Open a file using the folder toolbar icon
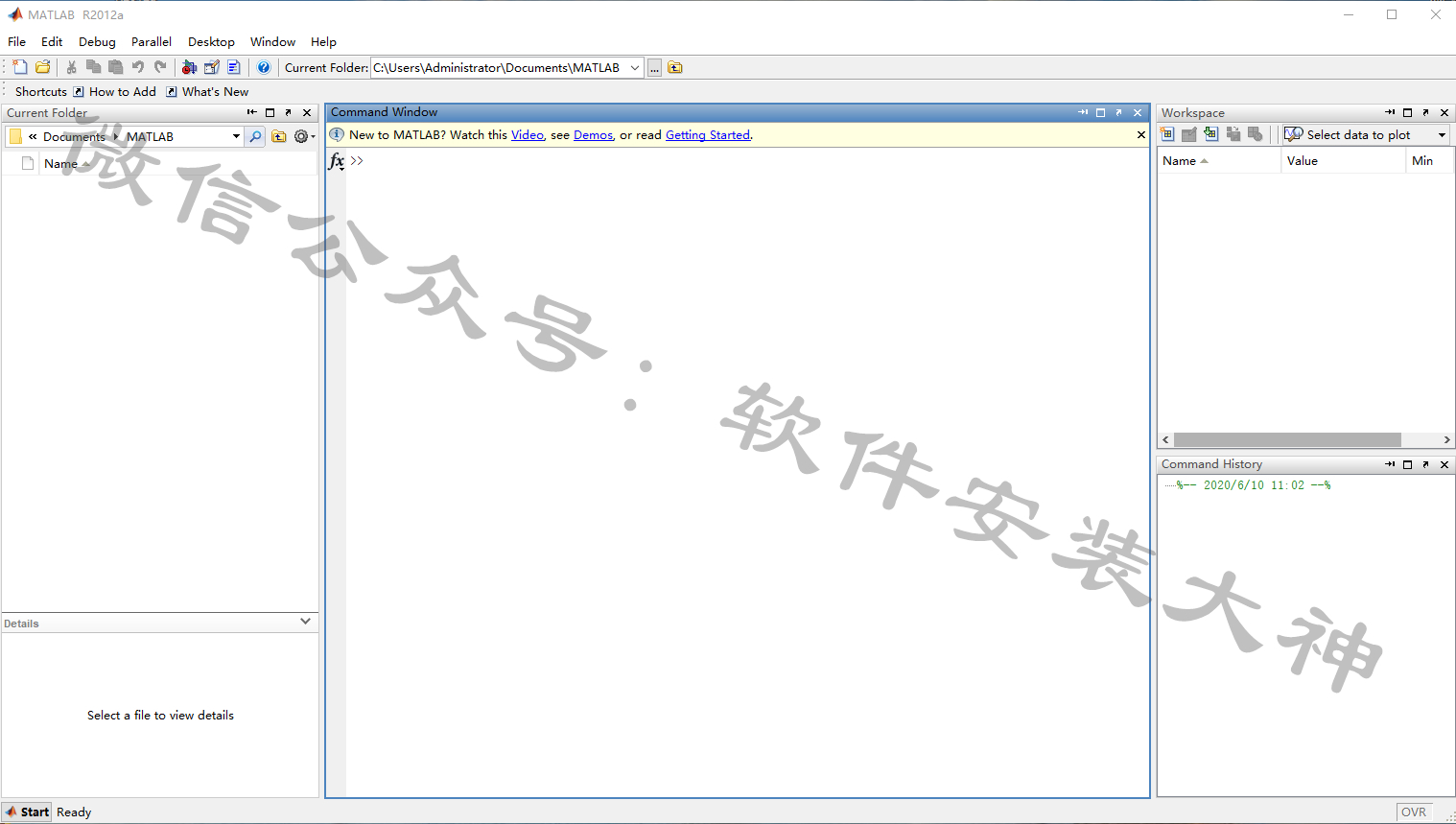 click(43, 67)
